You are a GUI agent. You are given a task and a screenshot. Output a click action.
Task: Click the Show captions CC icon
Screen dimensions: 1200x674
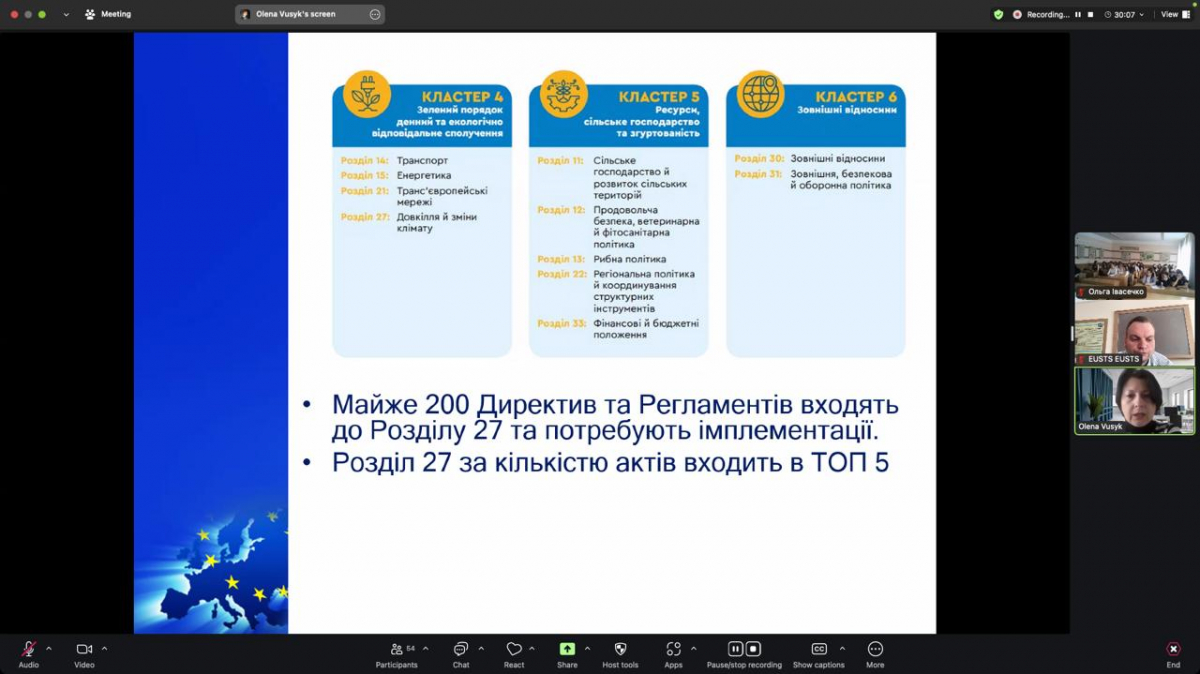pos(818,650)
